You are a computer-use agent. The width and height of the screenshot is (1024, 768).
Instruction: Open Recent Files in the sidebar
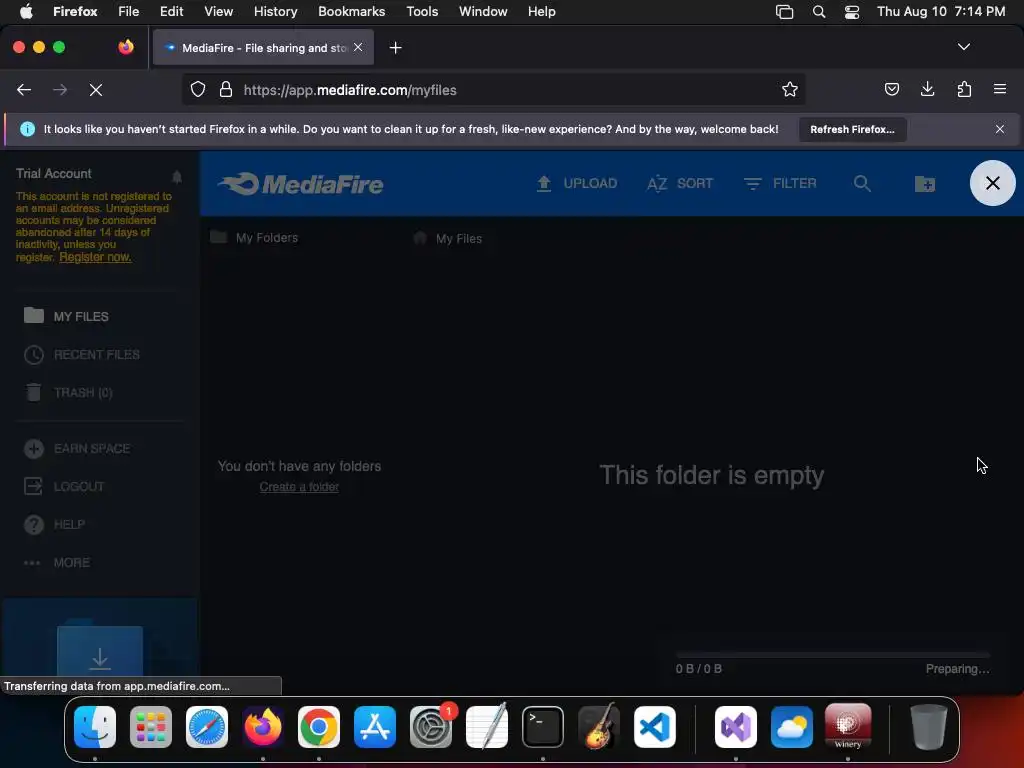pyautogui.click(x=82, y=355)
